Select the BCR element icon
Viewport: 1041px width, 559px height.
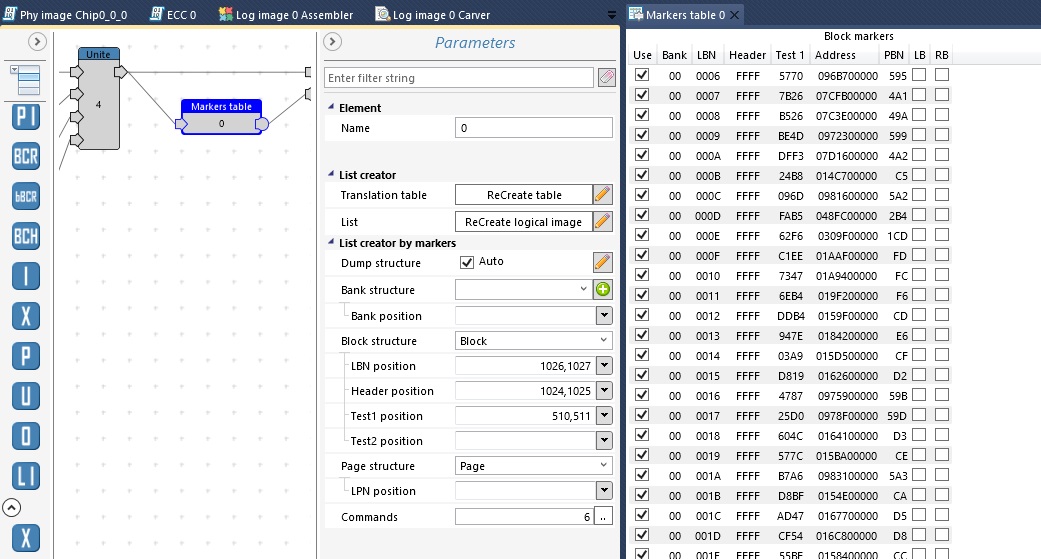tap(26, 157)
